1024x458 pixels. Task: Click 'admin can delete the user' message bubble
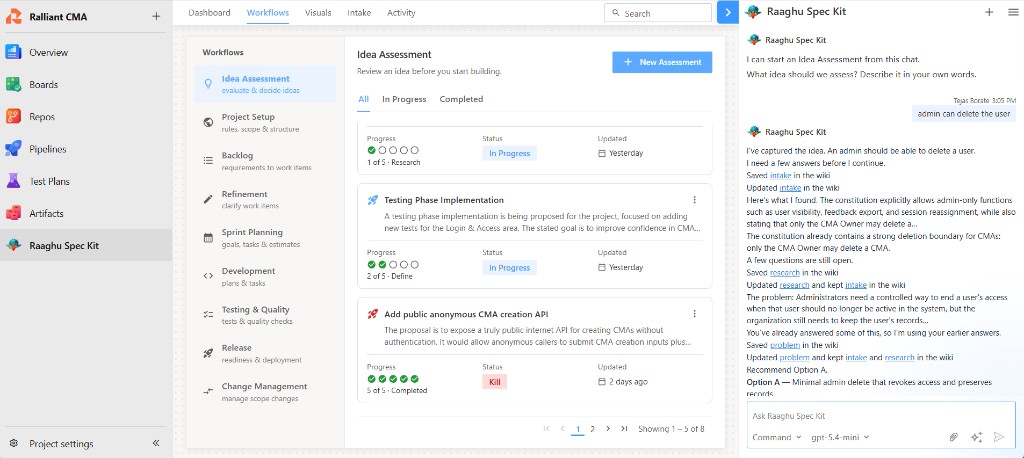(964, 114)
